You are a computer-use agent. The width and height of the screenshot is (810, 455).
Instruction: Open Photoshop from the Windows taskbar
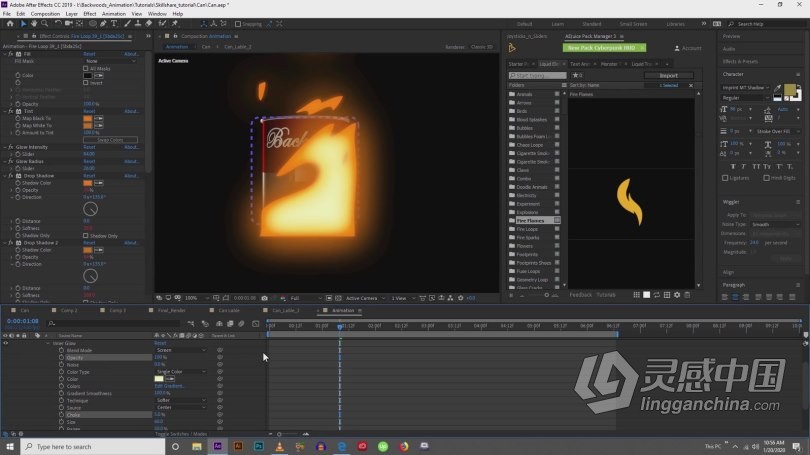pos(259,446)
